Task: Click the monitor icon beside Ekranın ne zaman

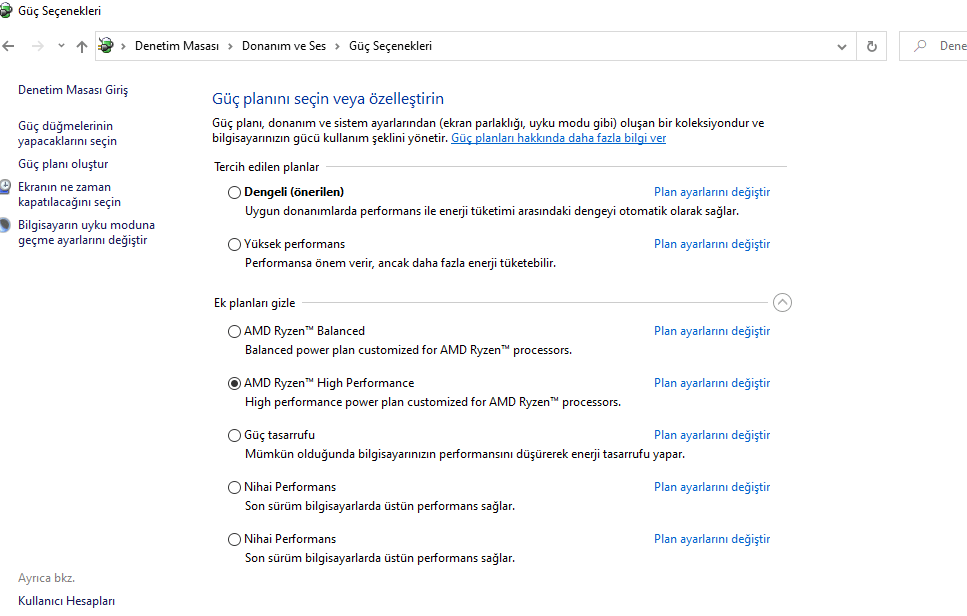Action: tap(6, 188)
